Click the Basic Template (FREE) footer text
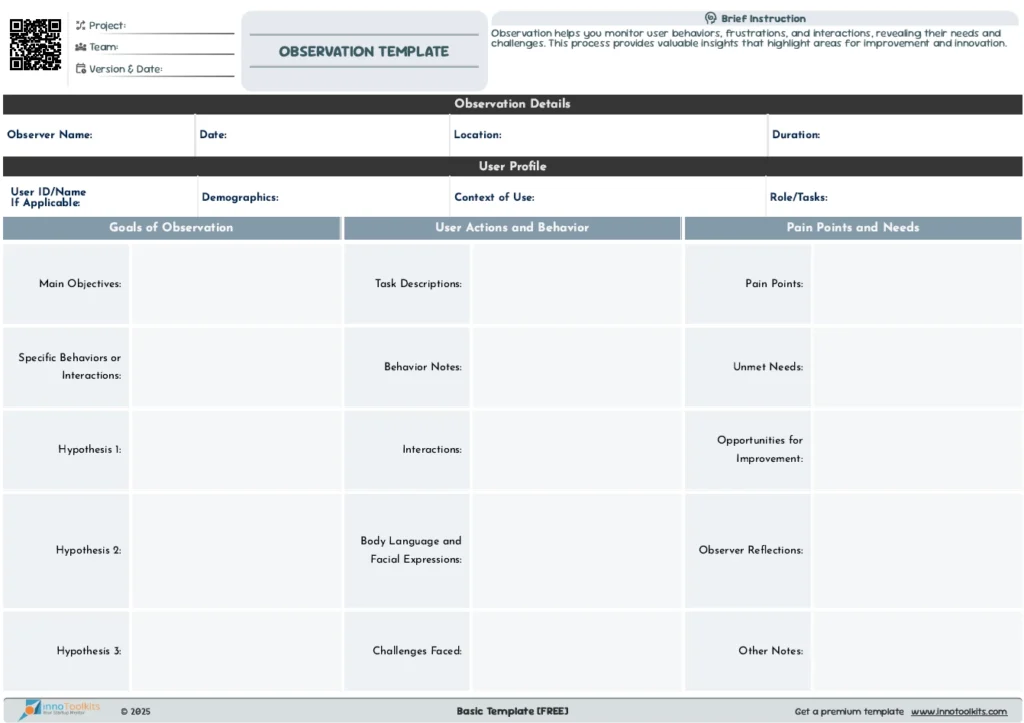 [512, 711]
